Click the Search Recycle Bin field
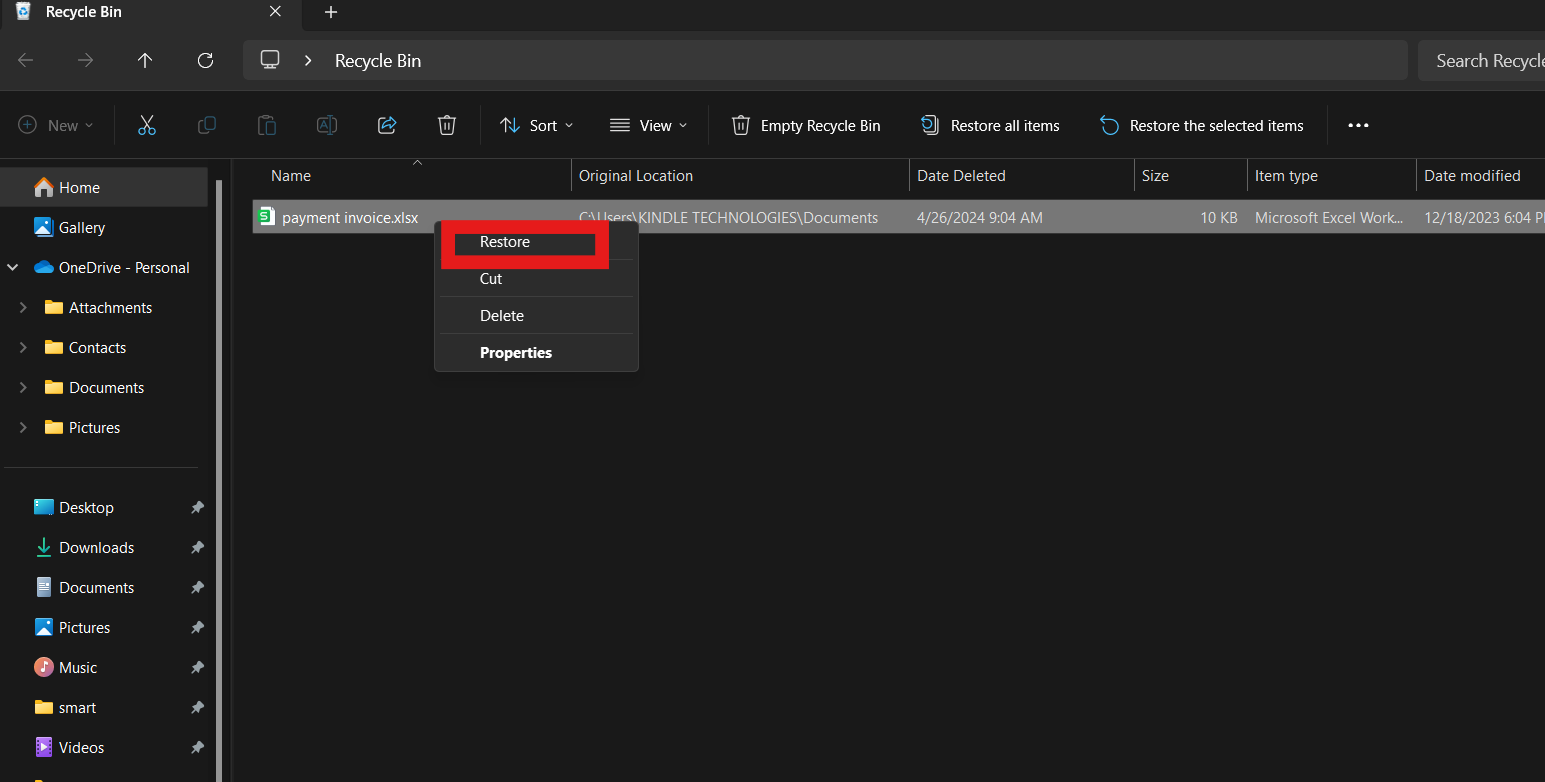This screenshot has height=782, width=1545. click(x=1482, y=61)
